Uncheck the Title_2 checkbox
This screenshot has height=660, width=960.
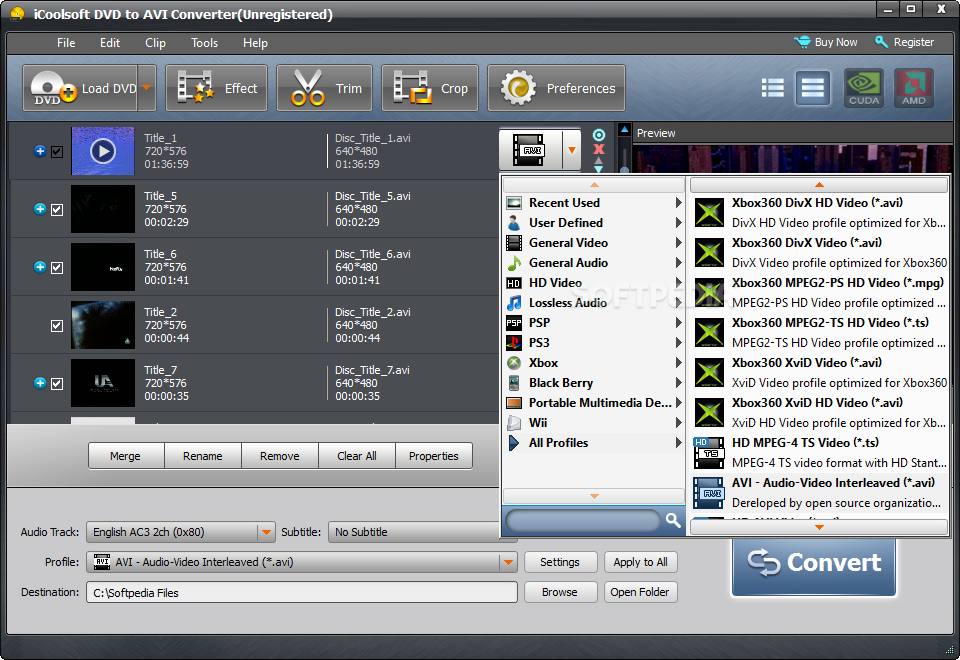click(57, 326)
